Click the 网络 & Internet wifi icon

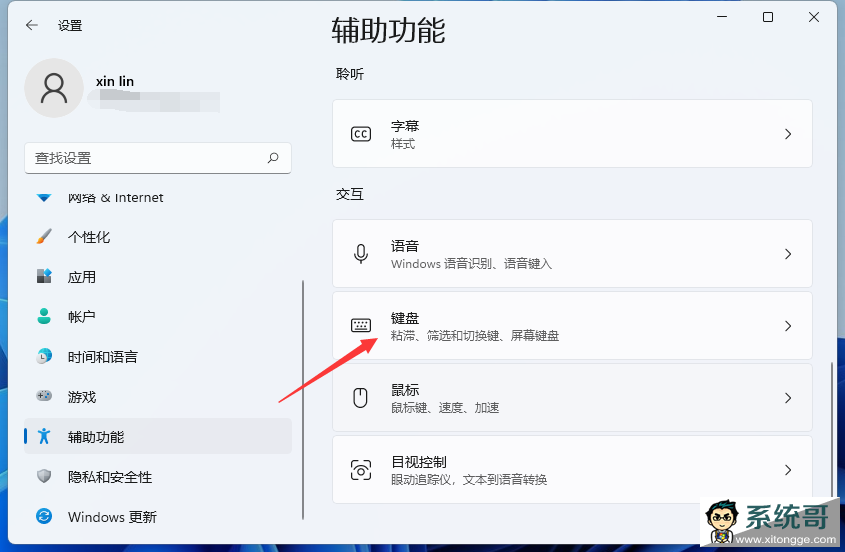(x=44, y=197)
